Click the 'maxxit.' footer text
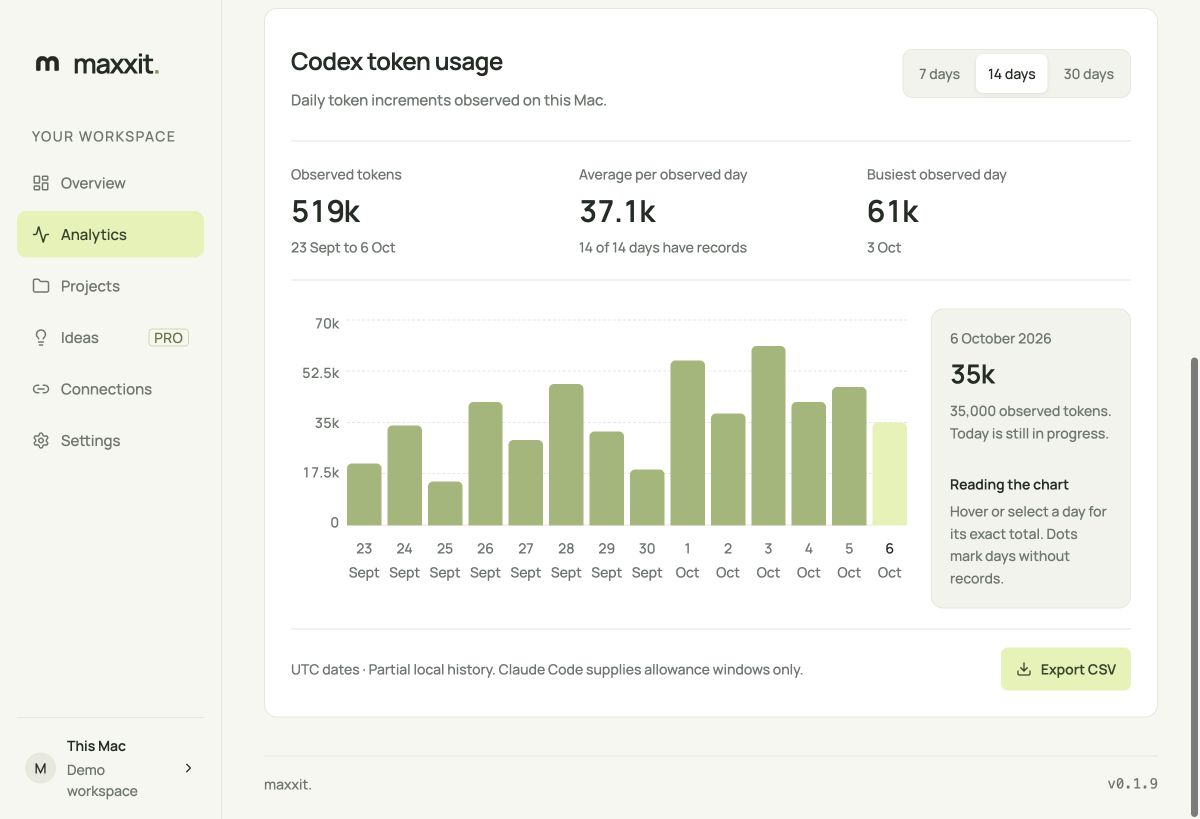1200x819 pixels. click(x=287, y=785)
